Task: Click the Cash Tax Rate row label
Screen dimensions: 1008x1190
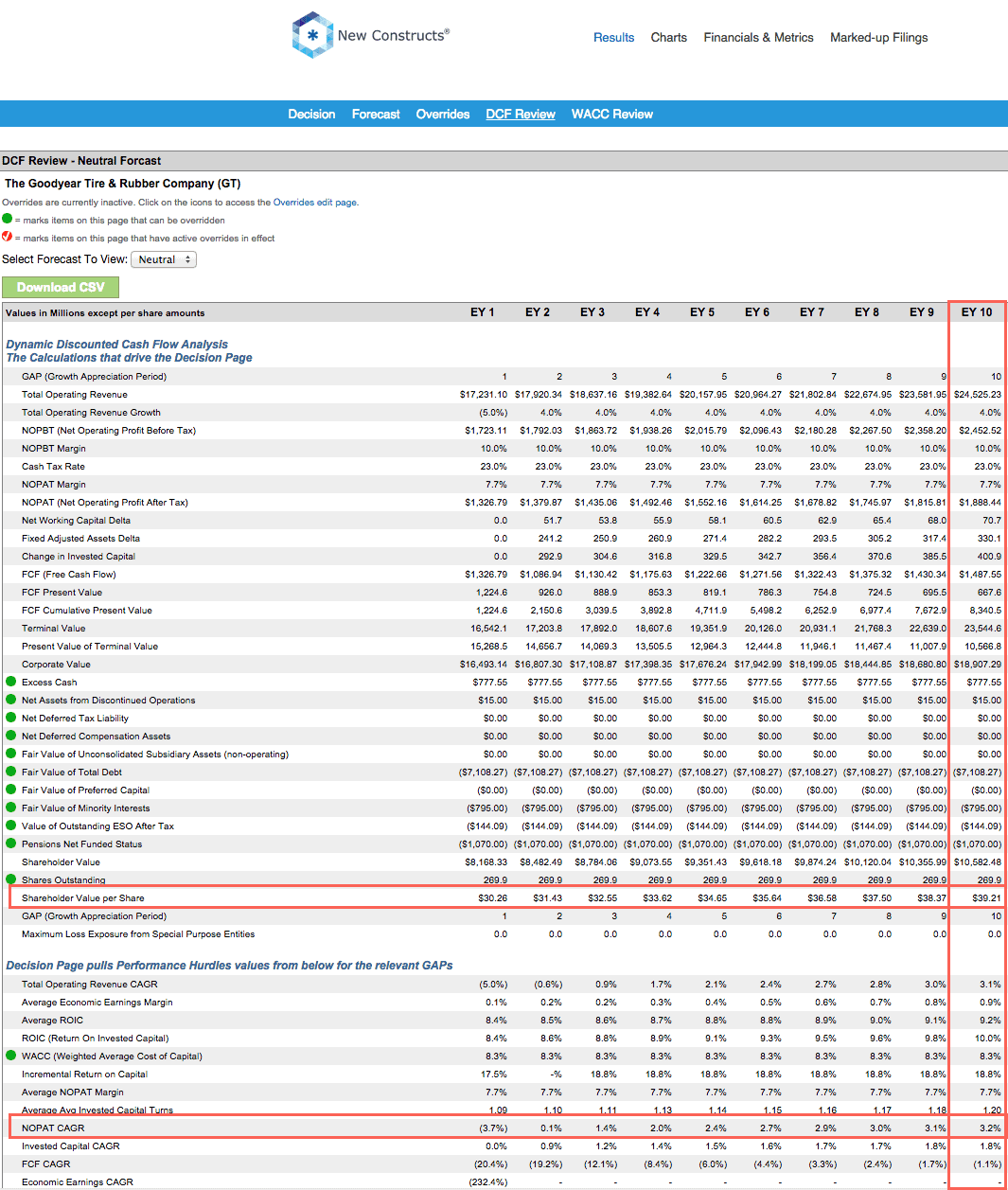Action: [53, 467]
